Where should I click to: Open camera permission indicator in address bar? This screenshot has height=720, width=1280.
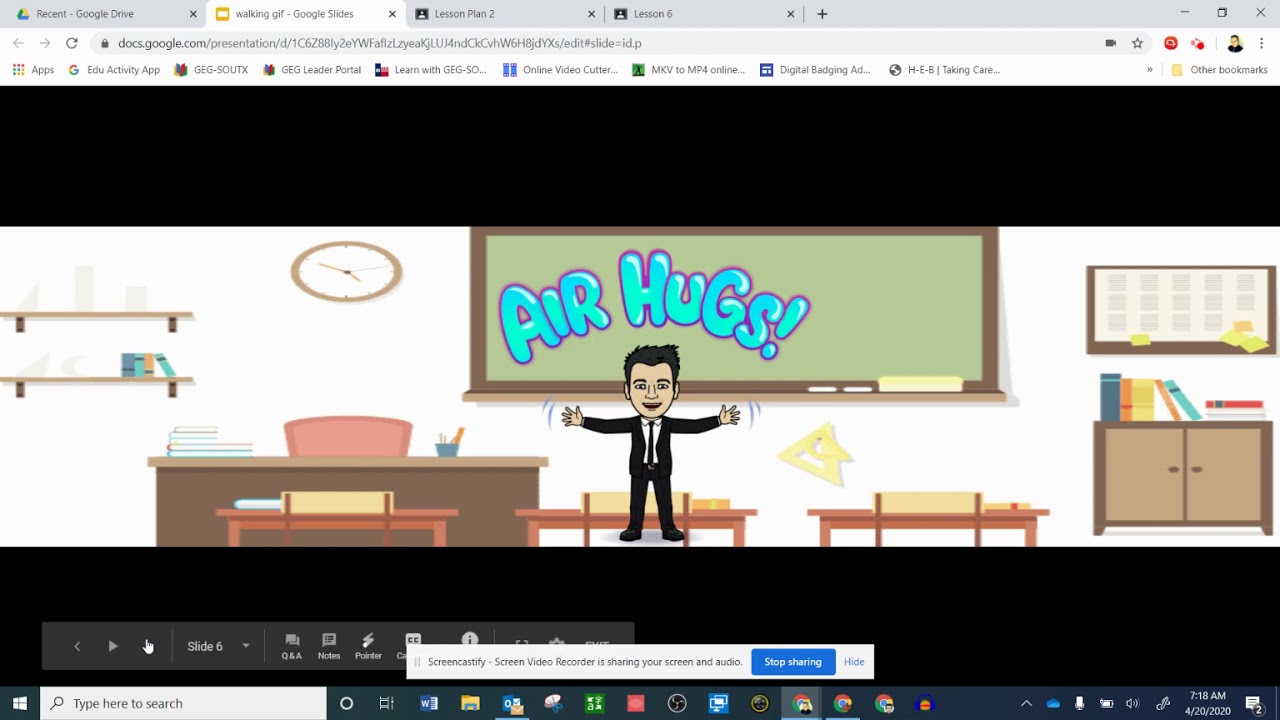coord(1110,43)
